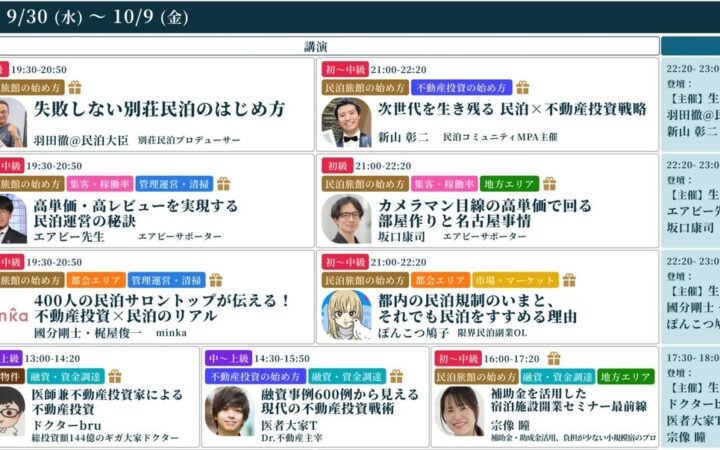The height and width of the screenshot is (450, 720).
Task: Open エアビー先生 speaker photo
Action: point(13,219)
